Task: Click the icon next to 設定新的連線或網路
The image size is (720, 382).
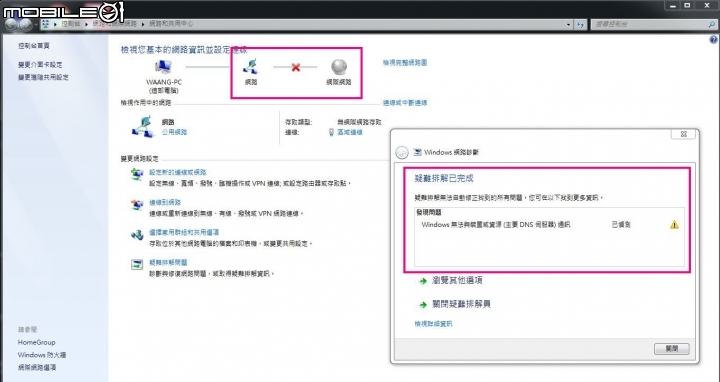Action: (137, 174)
